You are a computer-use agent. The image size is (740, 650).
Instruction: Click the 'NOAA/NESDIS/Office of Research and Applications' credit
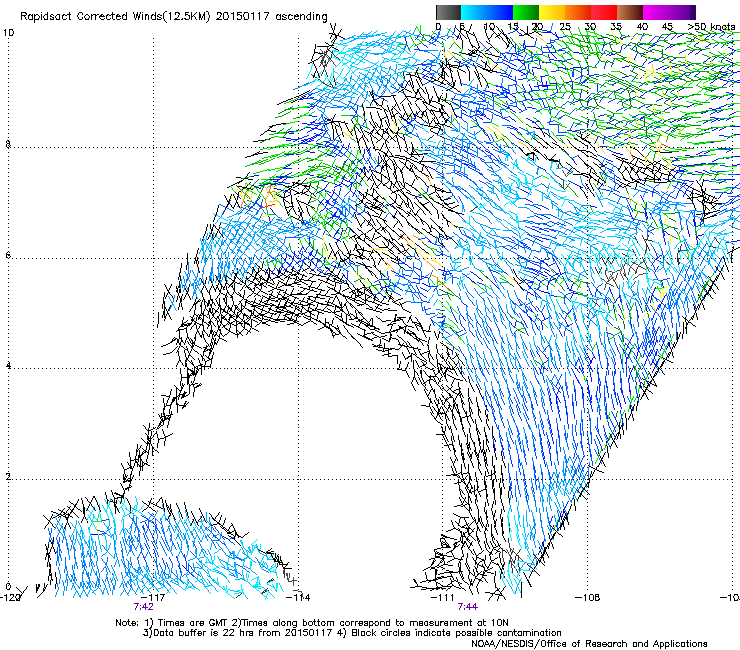coord(589,644)
